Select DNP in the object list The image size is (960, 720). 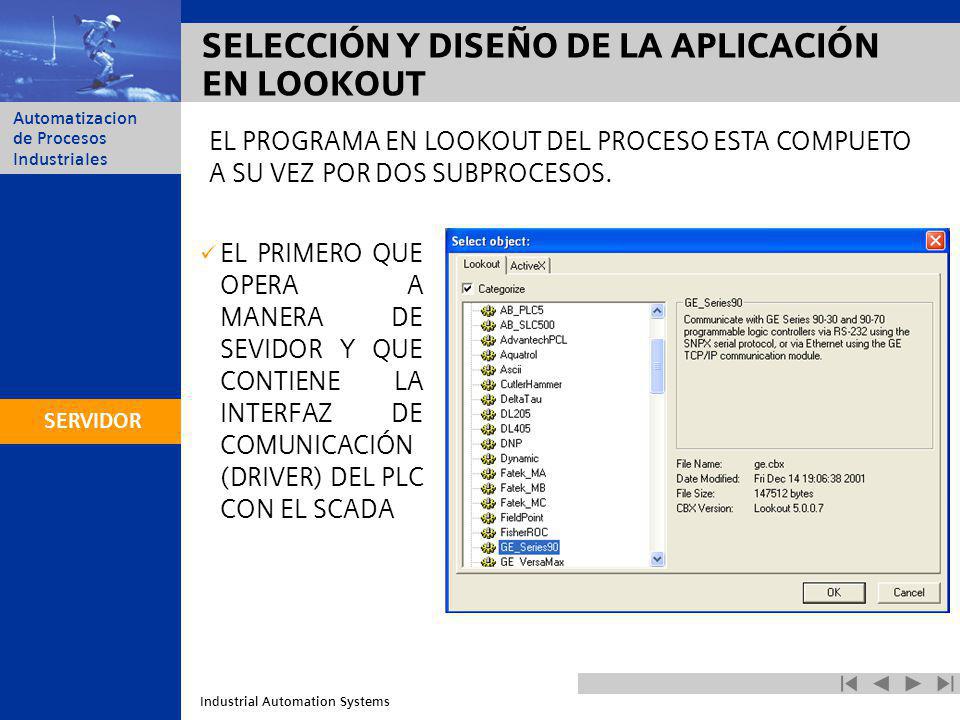[x=511, y=444]
